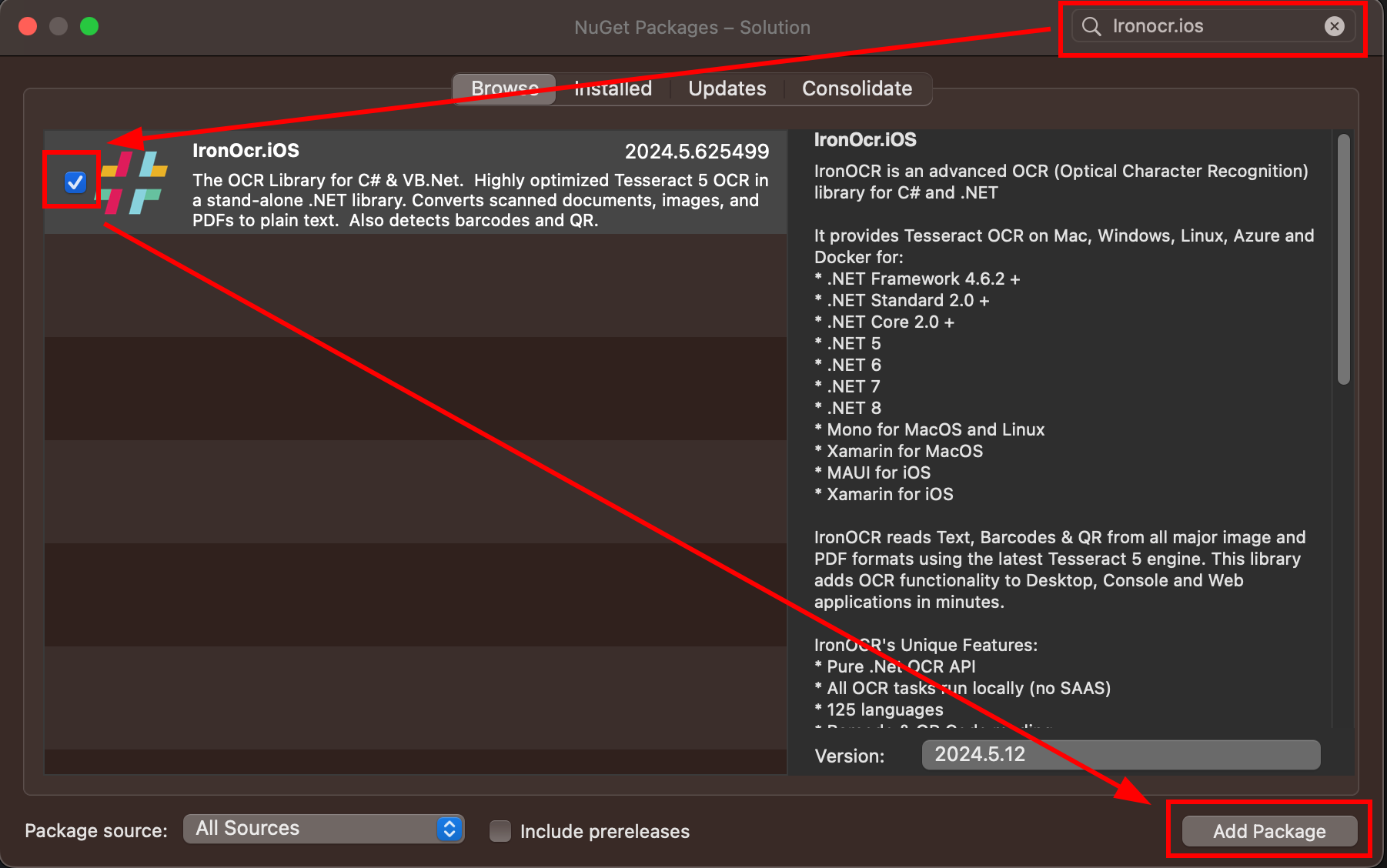Uncheck the IronOcr.iOS package checkbox

75,182
